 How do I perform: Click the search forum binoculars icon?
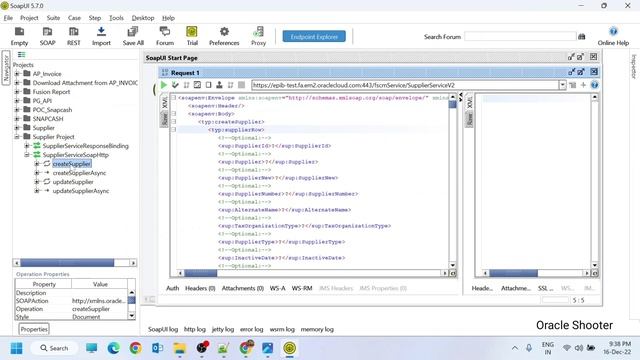(582, 37)
